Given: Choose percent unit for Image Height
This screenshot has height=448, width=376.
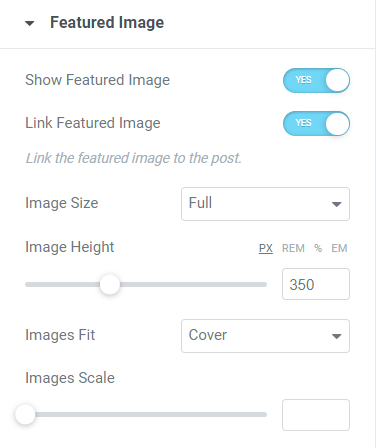Looking at the screenshot, I should [318, 248].
